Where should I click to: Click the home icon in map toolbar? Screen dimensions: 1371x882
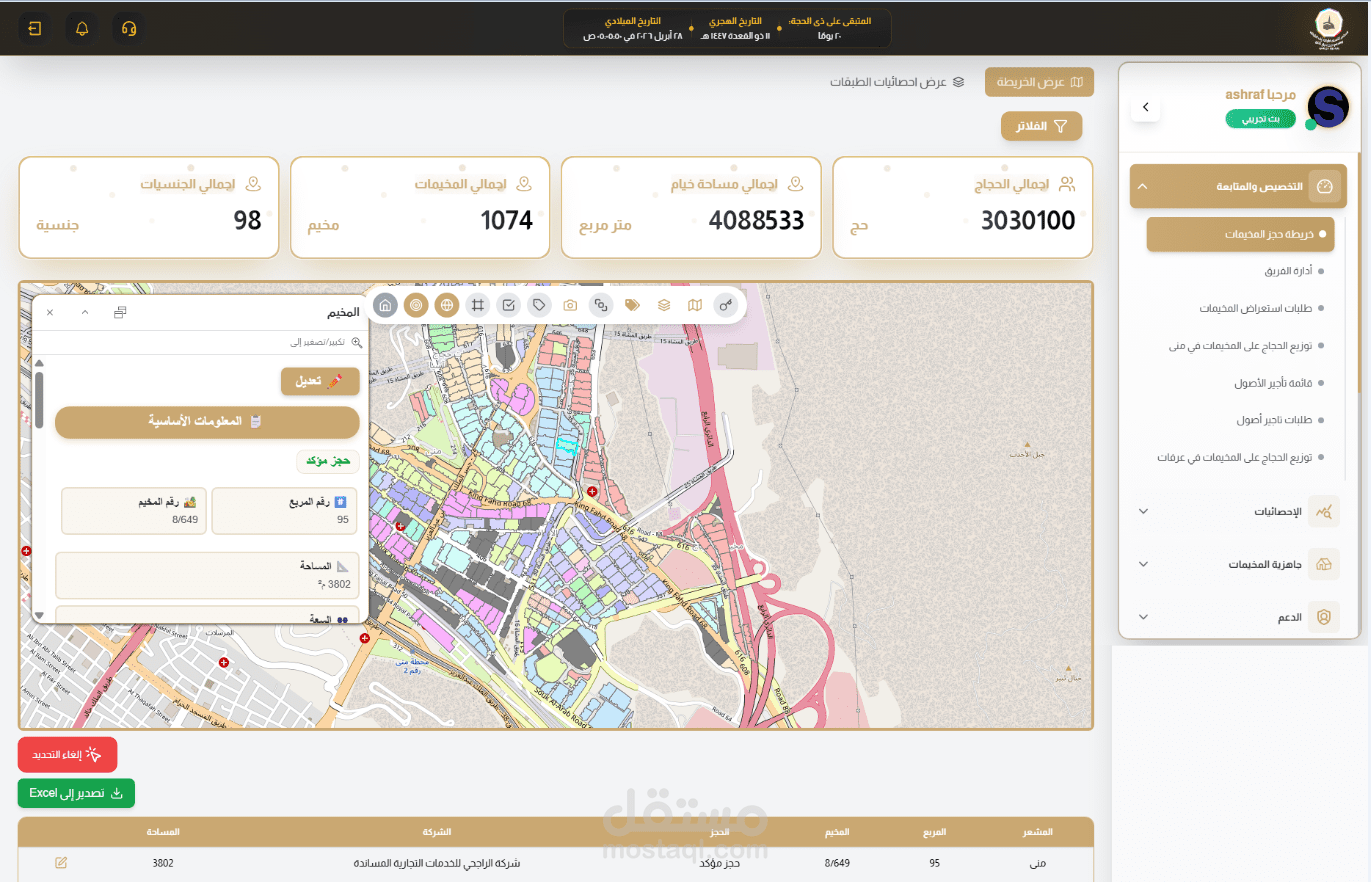click(385, 305)
